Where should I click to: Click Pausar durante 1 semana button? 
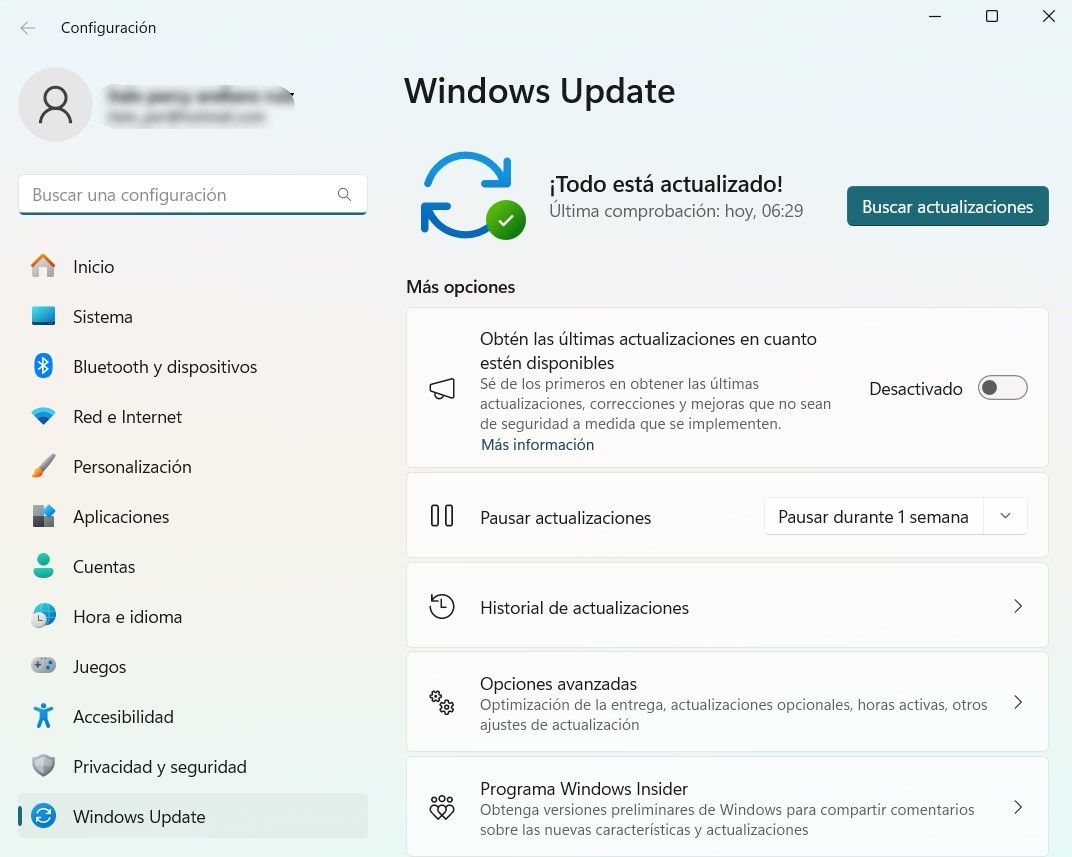pos(873,516)
